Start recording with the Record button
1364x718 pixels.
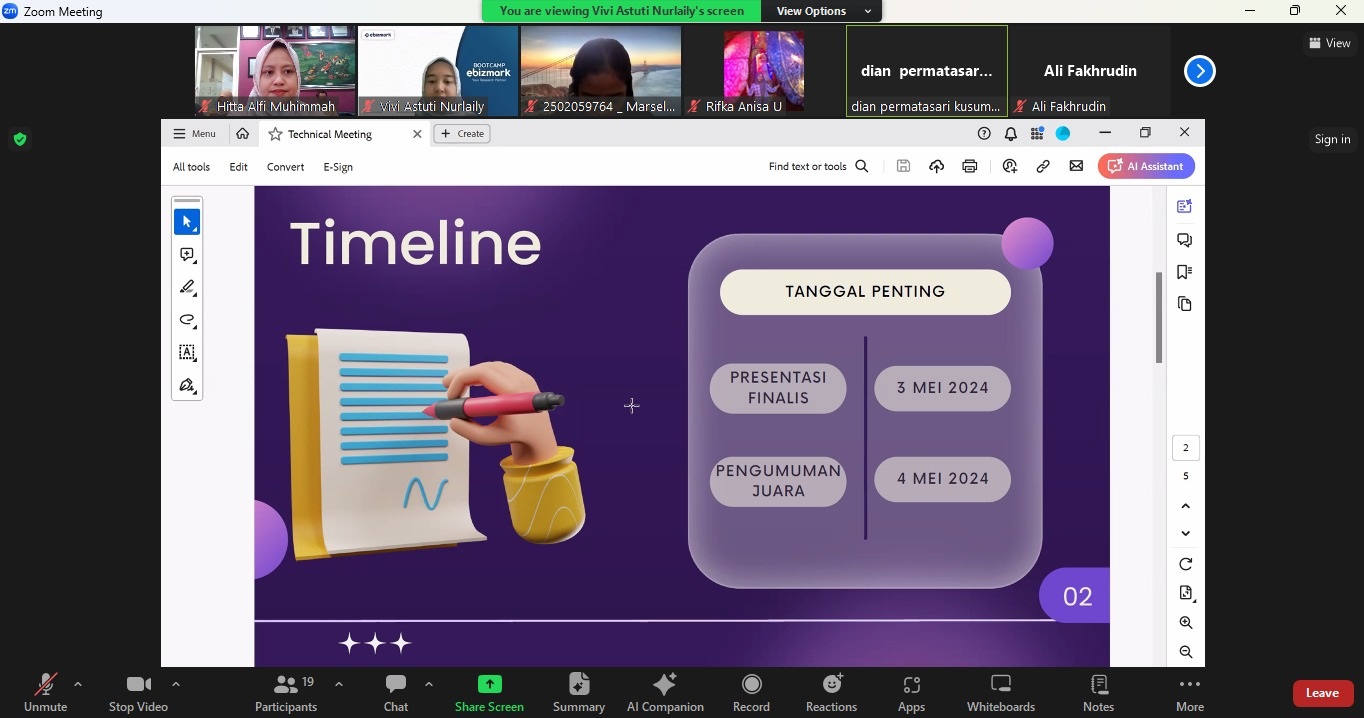coord(751,692)
